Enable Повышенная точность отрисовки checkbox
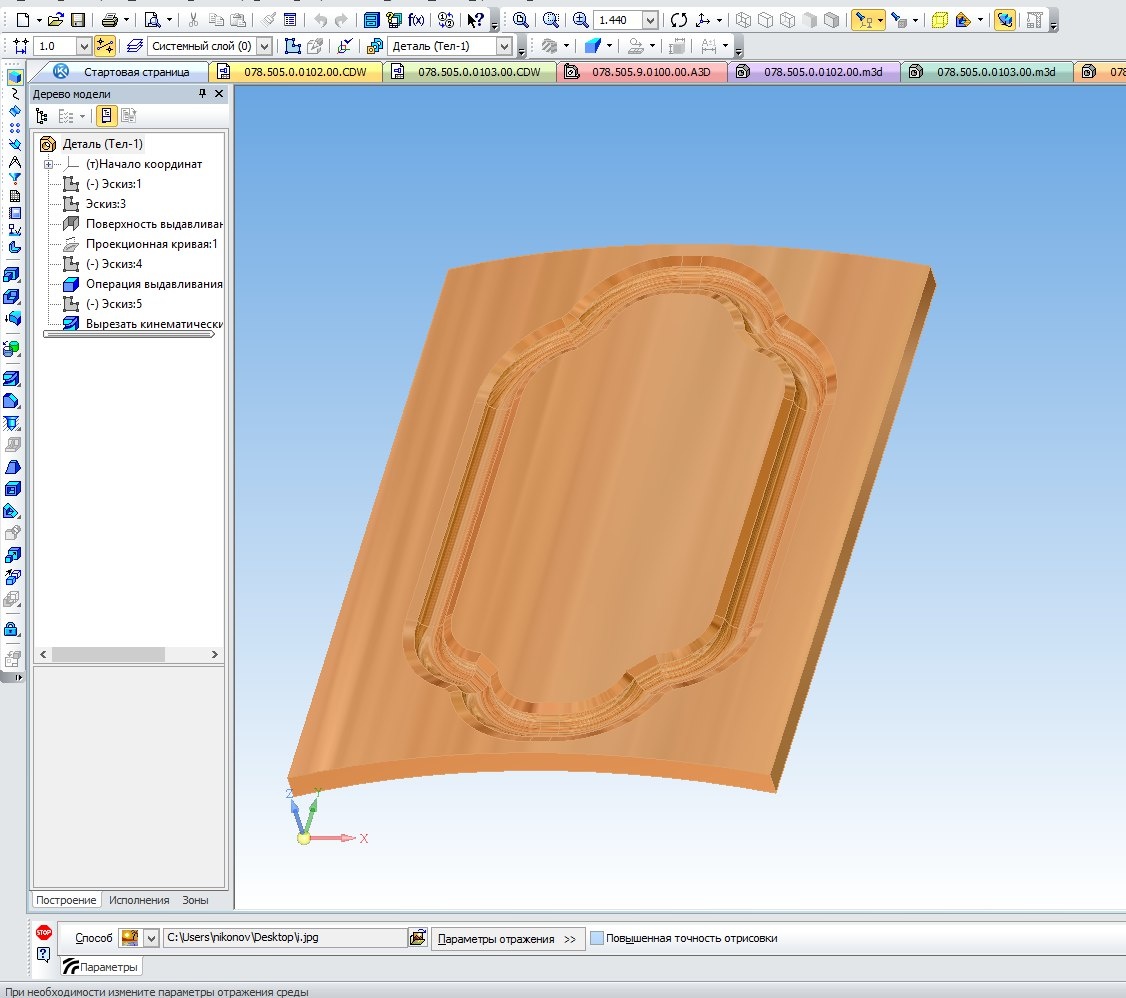Viewport: 1126px width, 998px height. pyautogui.click(x=597, y=938)
